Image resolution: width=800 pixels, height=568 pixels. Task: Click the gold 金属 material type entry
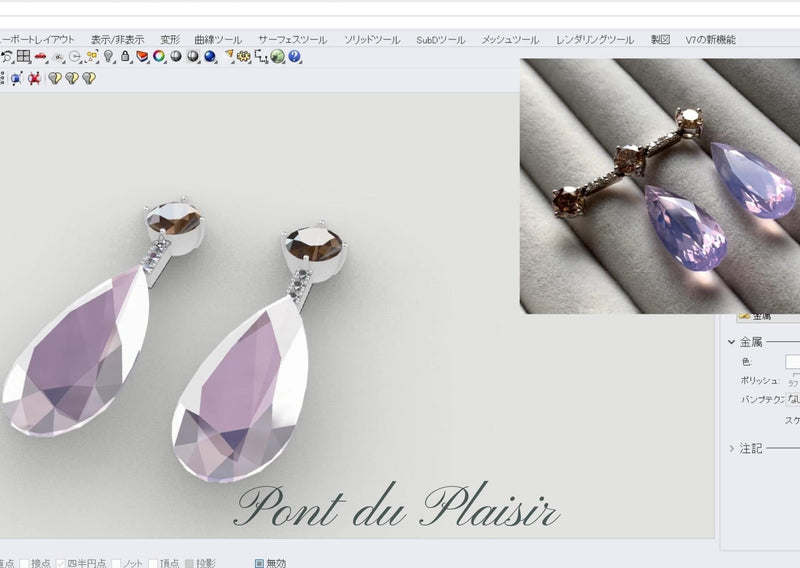click(768, 316)
